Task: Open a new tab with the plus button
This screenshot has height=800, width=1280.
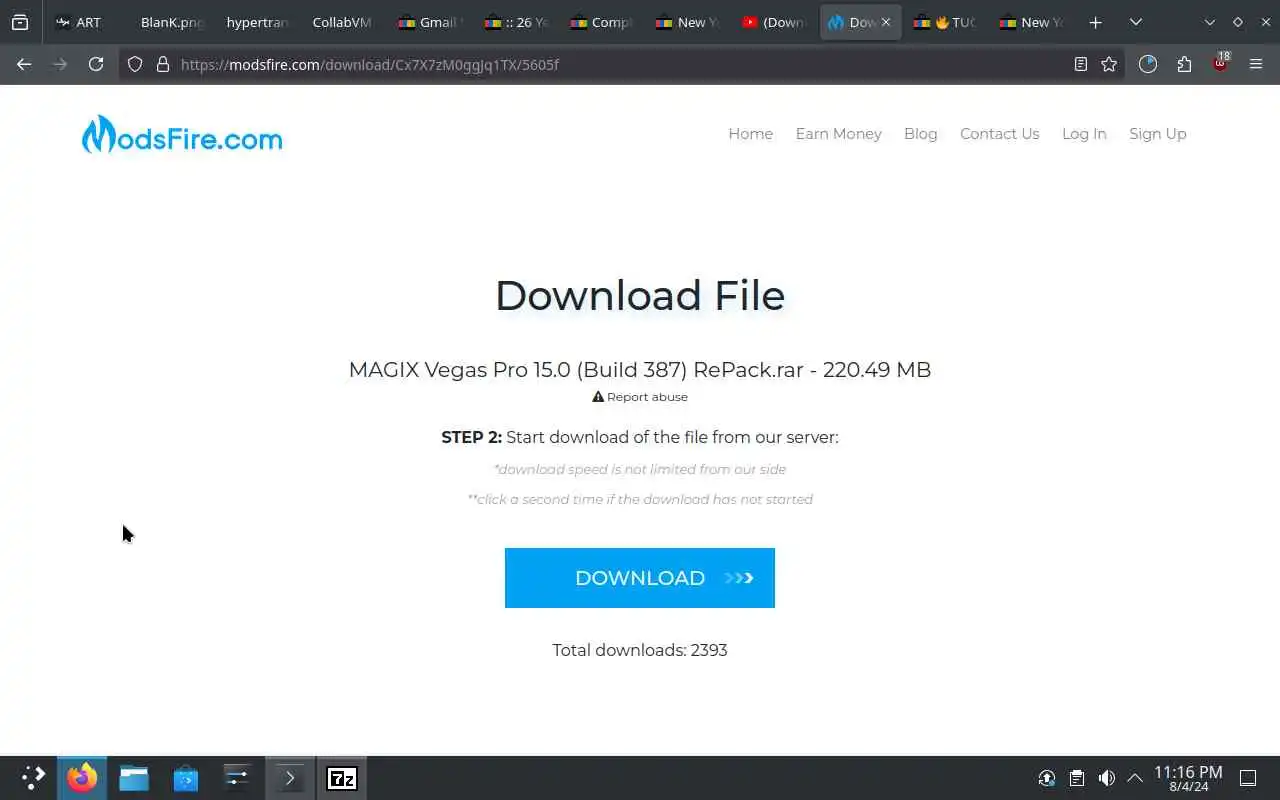Action: 1096,22
